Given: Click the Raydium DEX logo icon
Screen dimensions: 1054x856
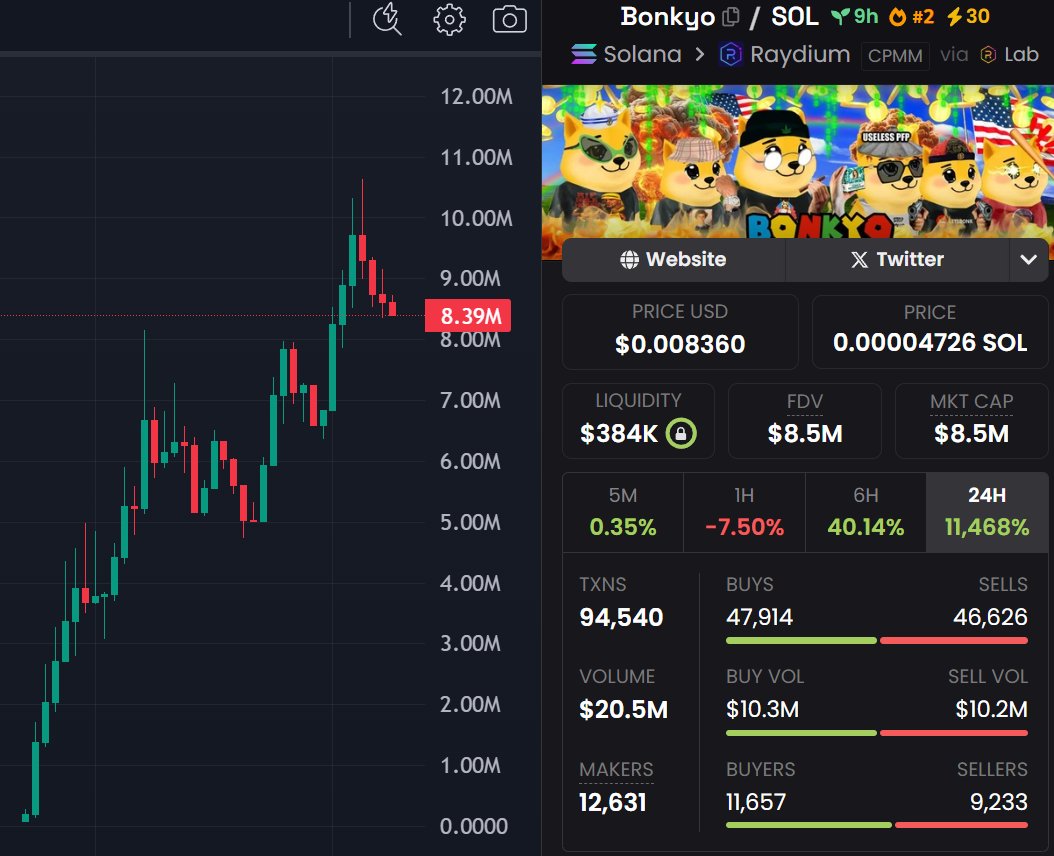Looking at the screenshot, I should (731, 54).
